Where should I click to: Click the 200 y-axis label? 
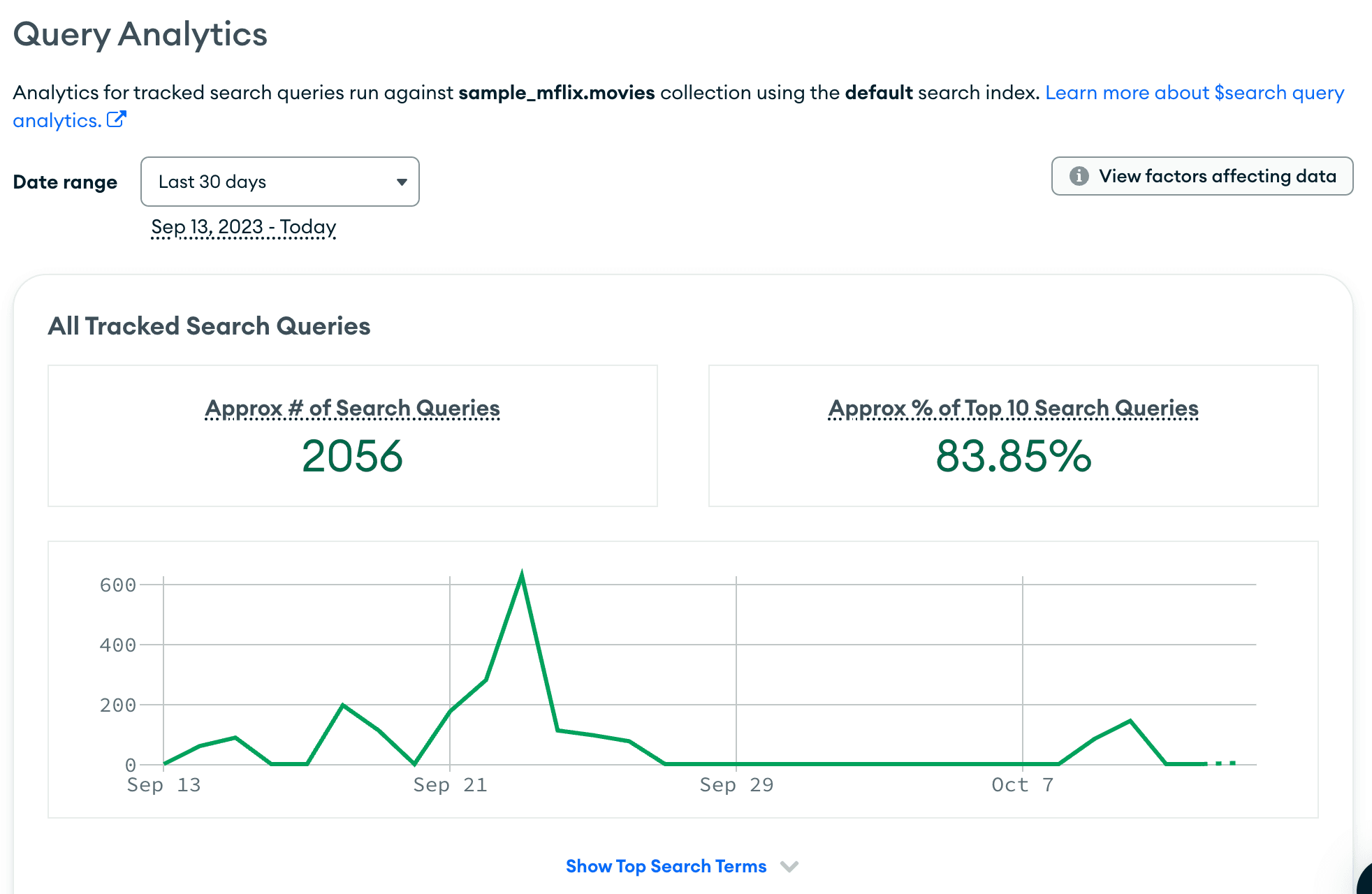(117, 705)
